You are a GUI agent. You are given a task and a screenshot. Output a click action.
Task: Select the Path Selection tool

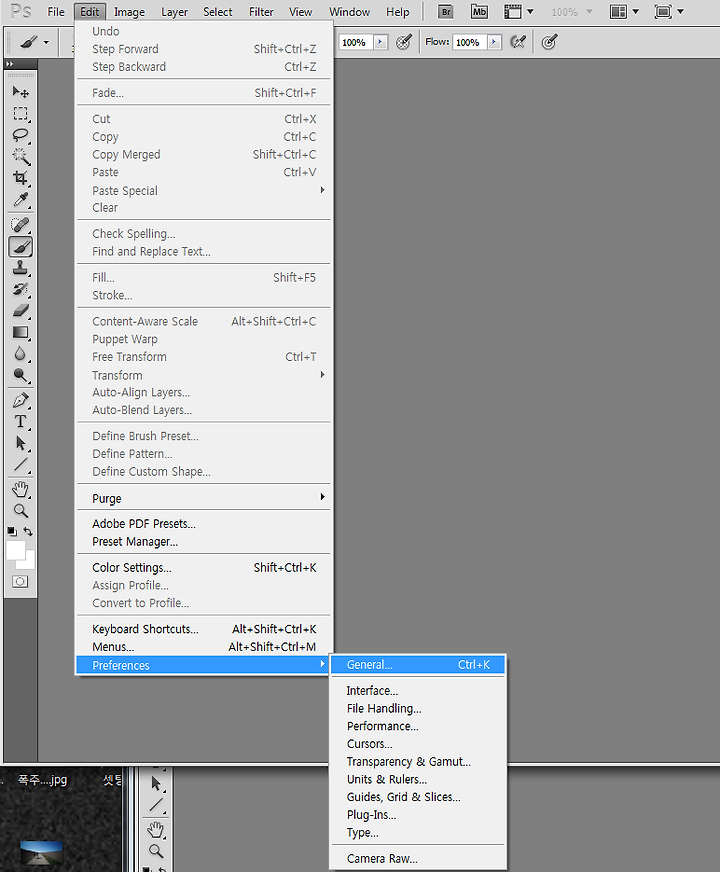pos(21,443)
